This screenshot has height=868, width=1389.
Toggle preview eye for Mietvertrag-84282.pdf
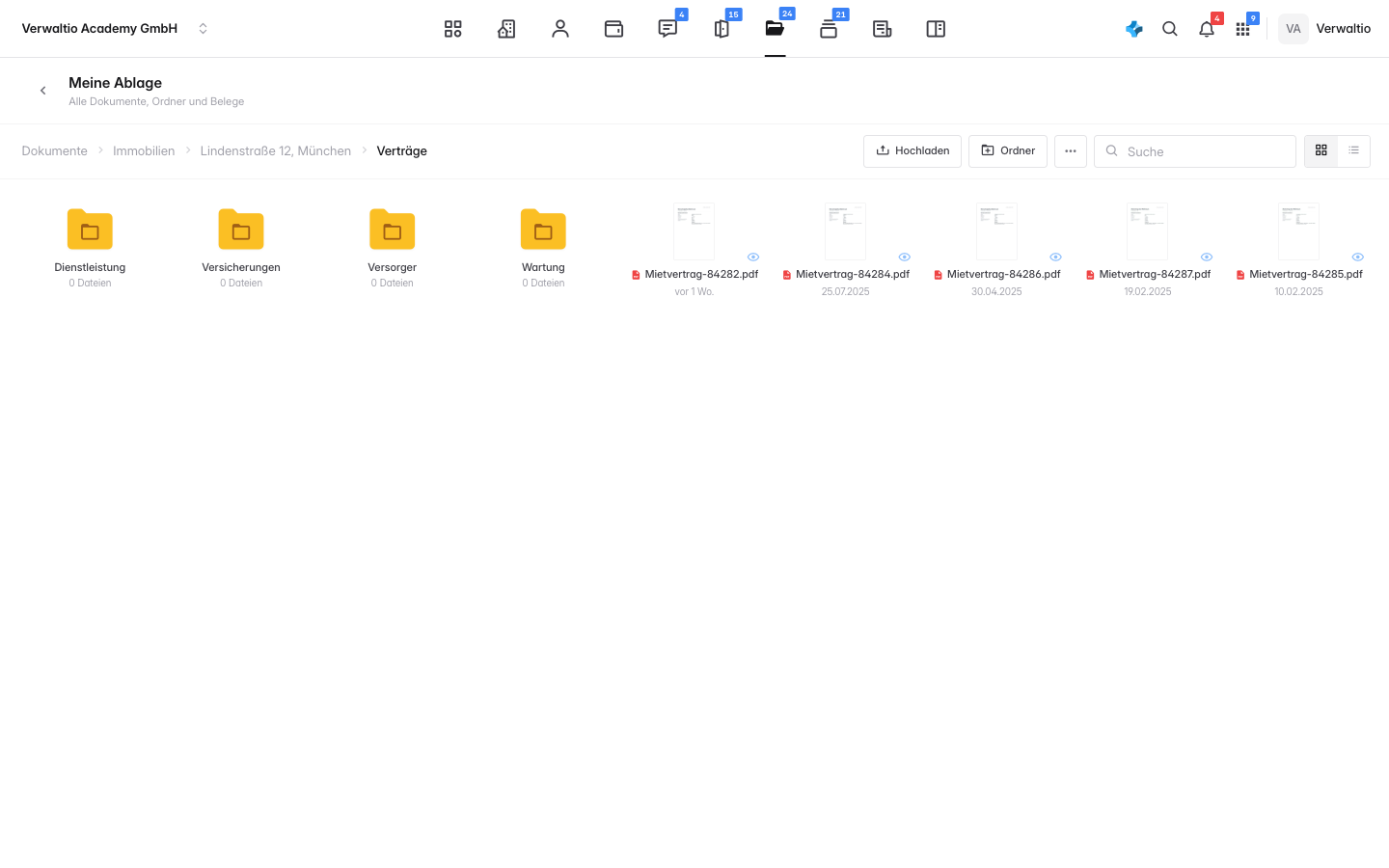point(753,257)
